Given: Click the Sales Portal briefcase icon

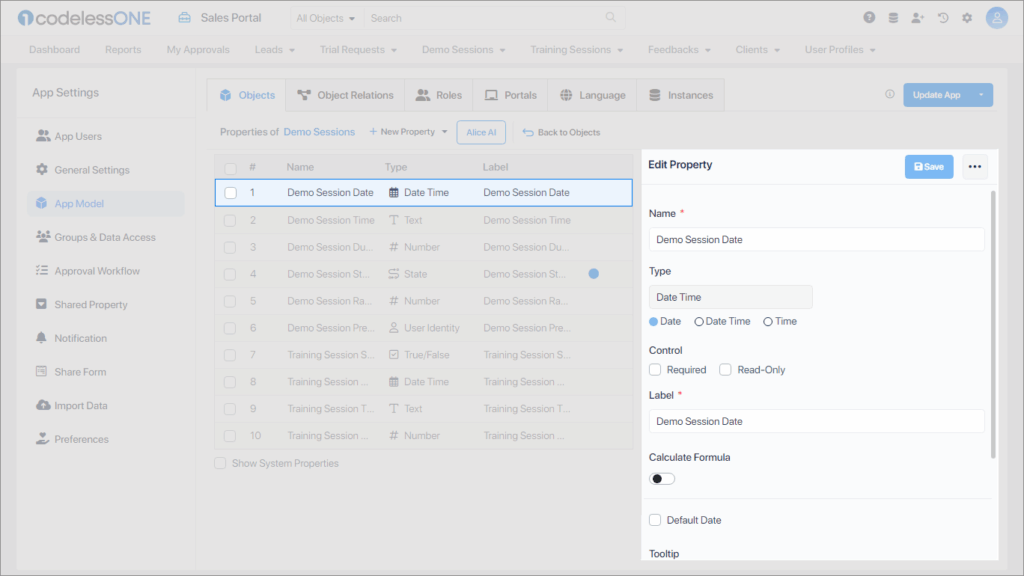Looking at the screenshot, I should pyautogui.click(x=185, y=18).
